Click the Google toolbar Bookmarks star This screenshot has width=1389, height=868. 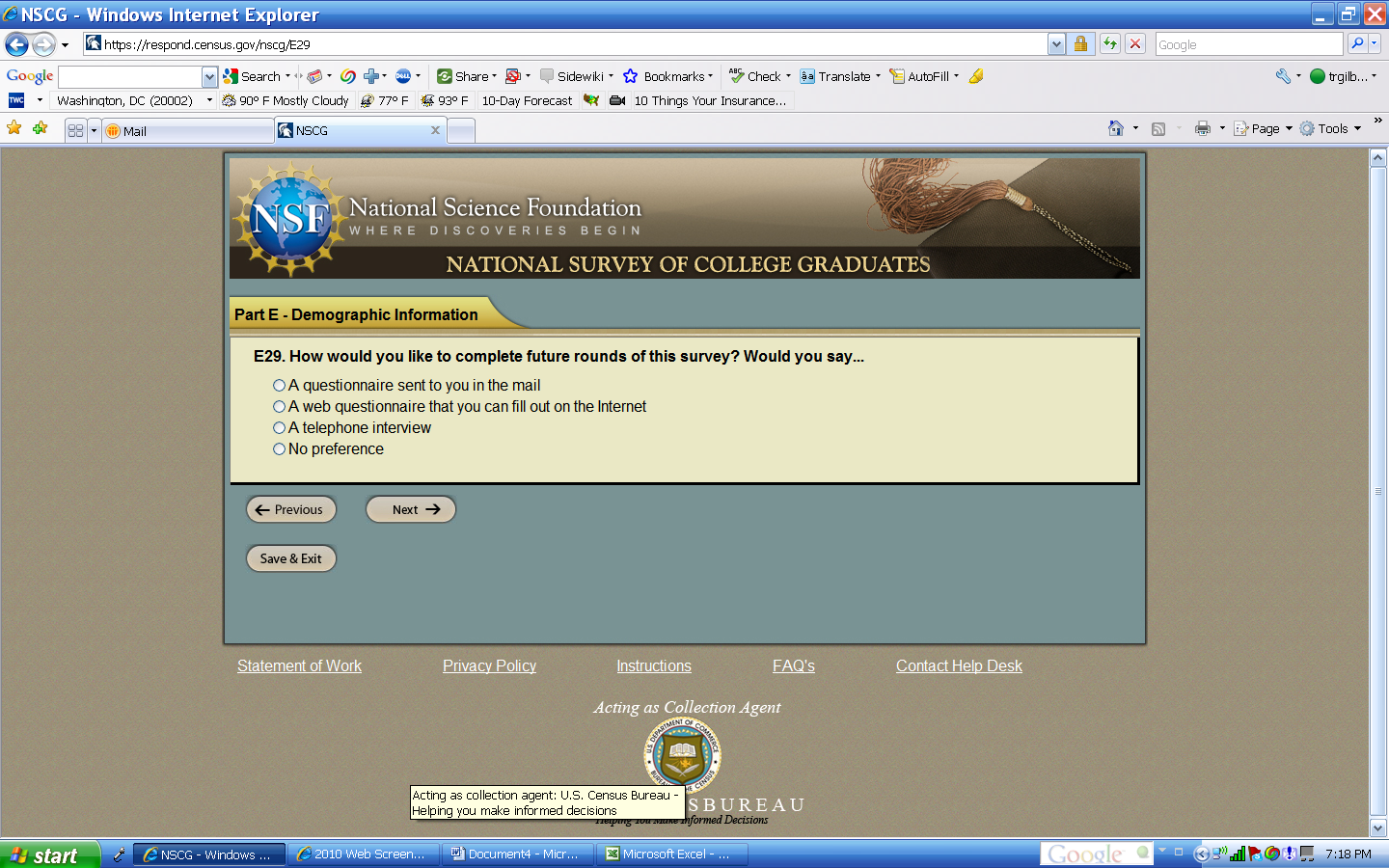631,76
